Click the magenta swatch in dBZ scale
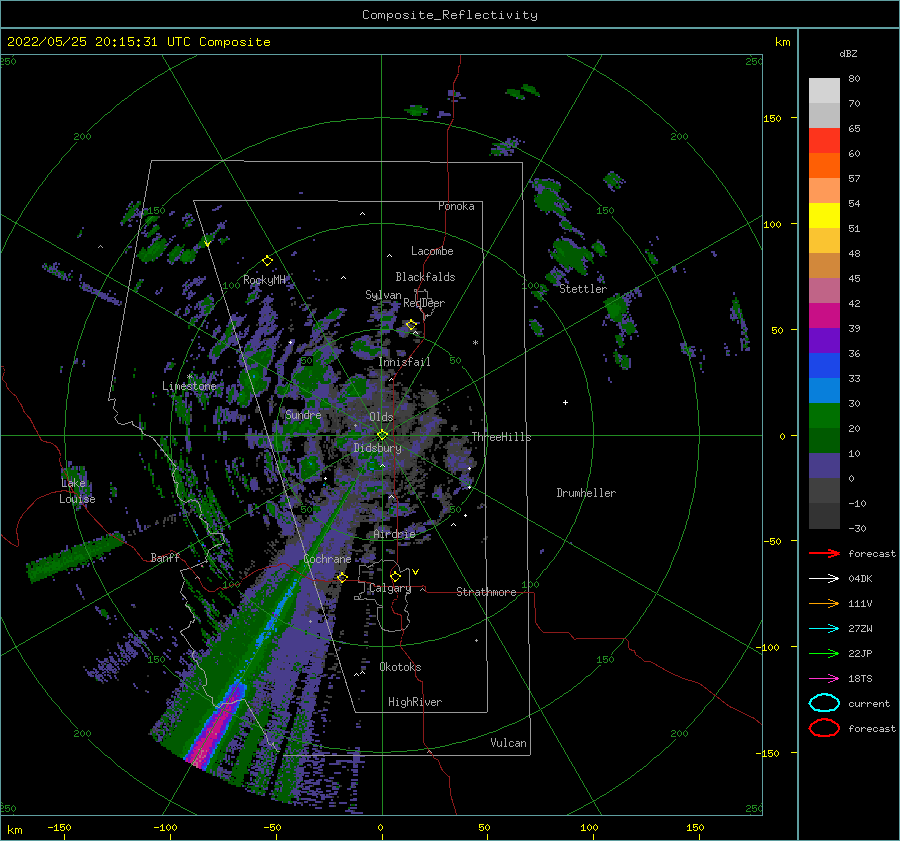The image size is (900, 841). click(824, 315)
